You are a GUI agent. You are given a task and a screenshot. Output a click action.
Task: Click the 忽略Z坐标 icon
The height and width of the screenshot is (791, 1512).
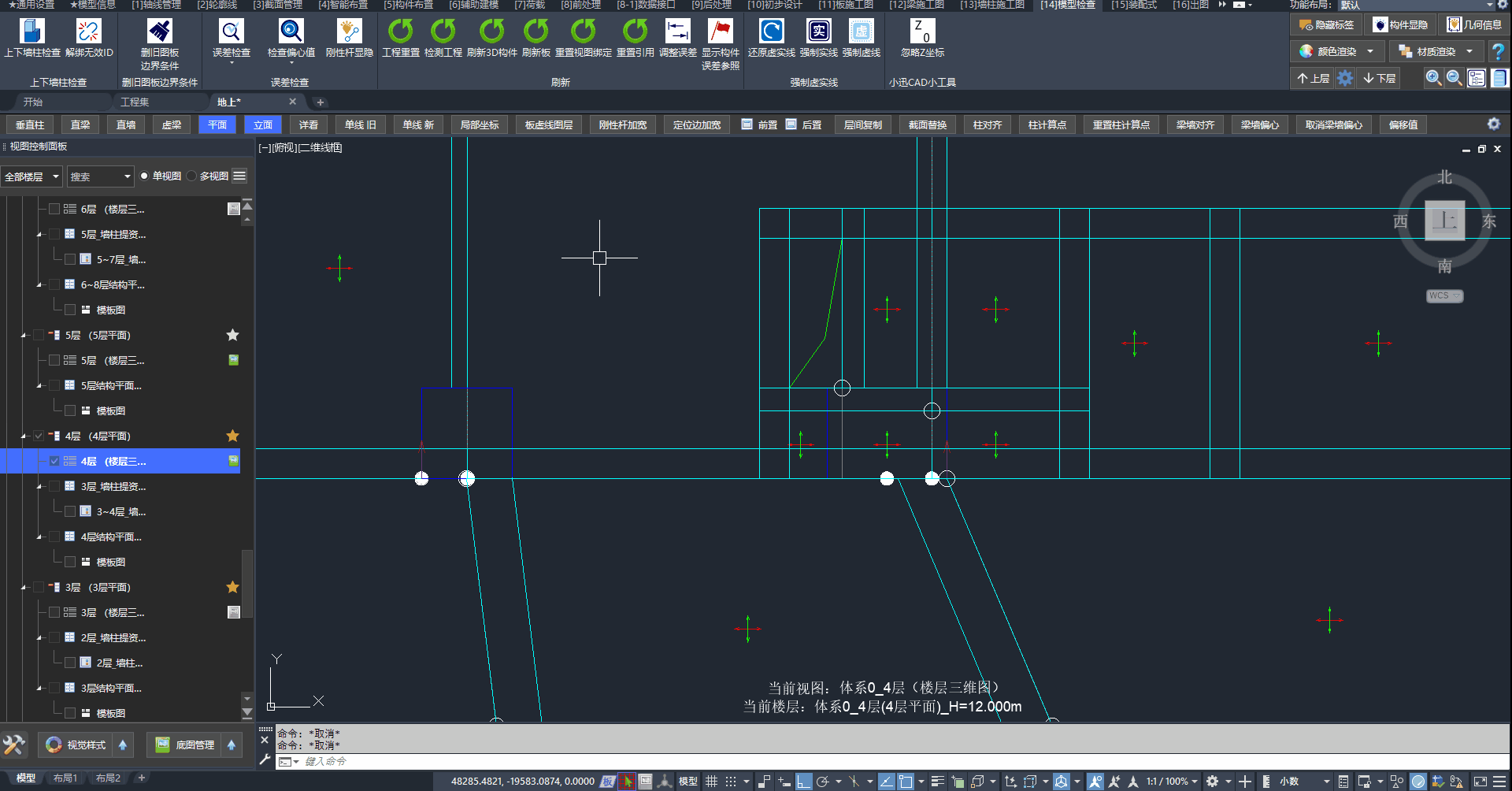922,32
